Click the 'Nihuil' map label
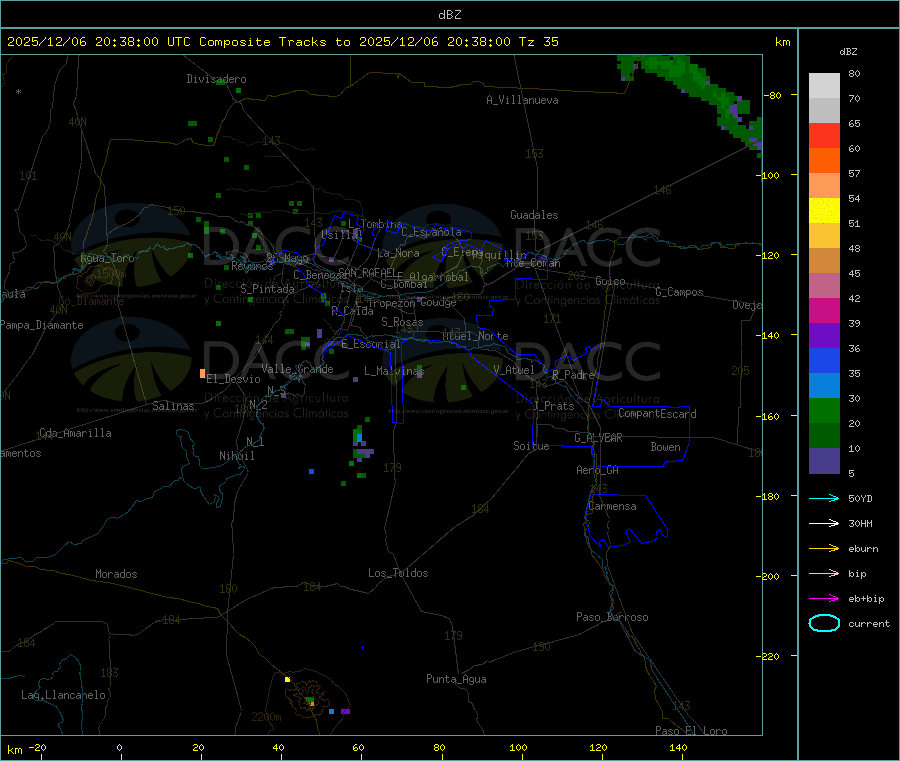The height and width of the screenshot is (761, 900). pyautogui.click(x=236, y=456)
